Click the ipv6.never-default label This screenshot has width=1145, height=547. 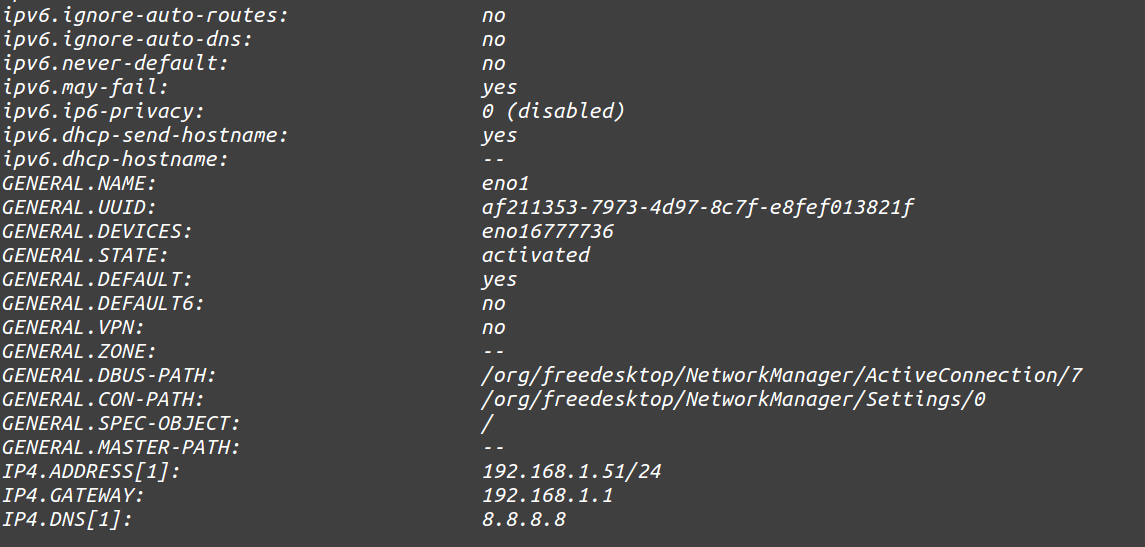point(102,63)
